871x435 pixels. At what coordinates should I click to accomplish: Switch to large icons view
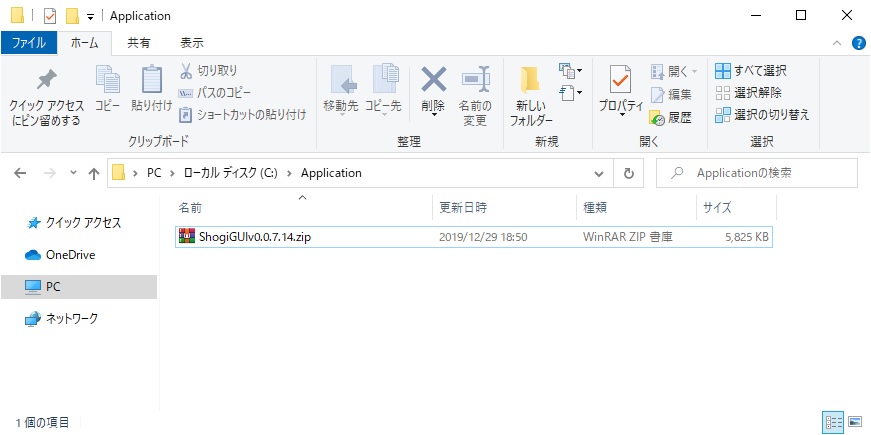[855, 422]
